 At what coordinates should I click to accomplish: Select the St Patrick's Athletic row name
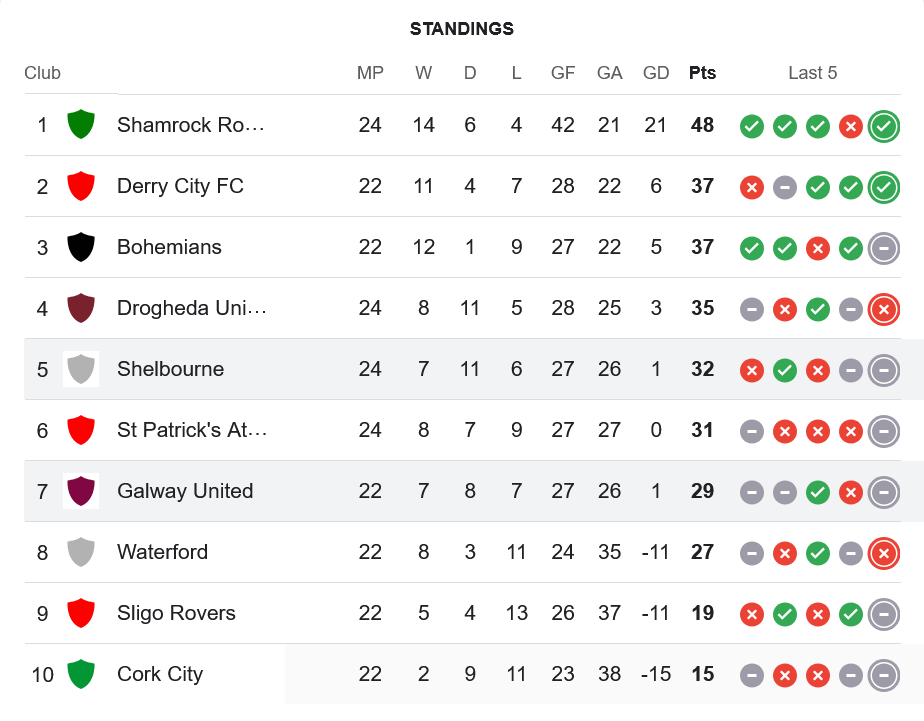point(191,430)
